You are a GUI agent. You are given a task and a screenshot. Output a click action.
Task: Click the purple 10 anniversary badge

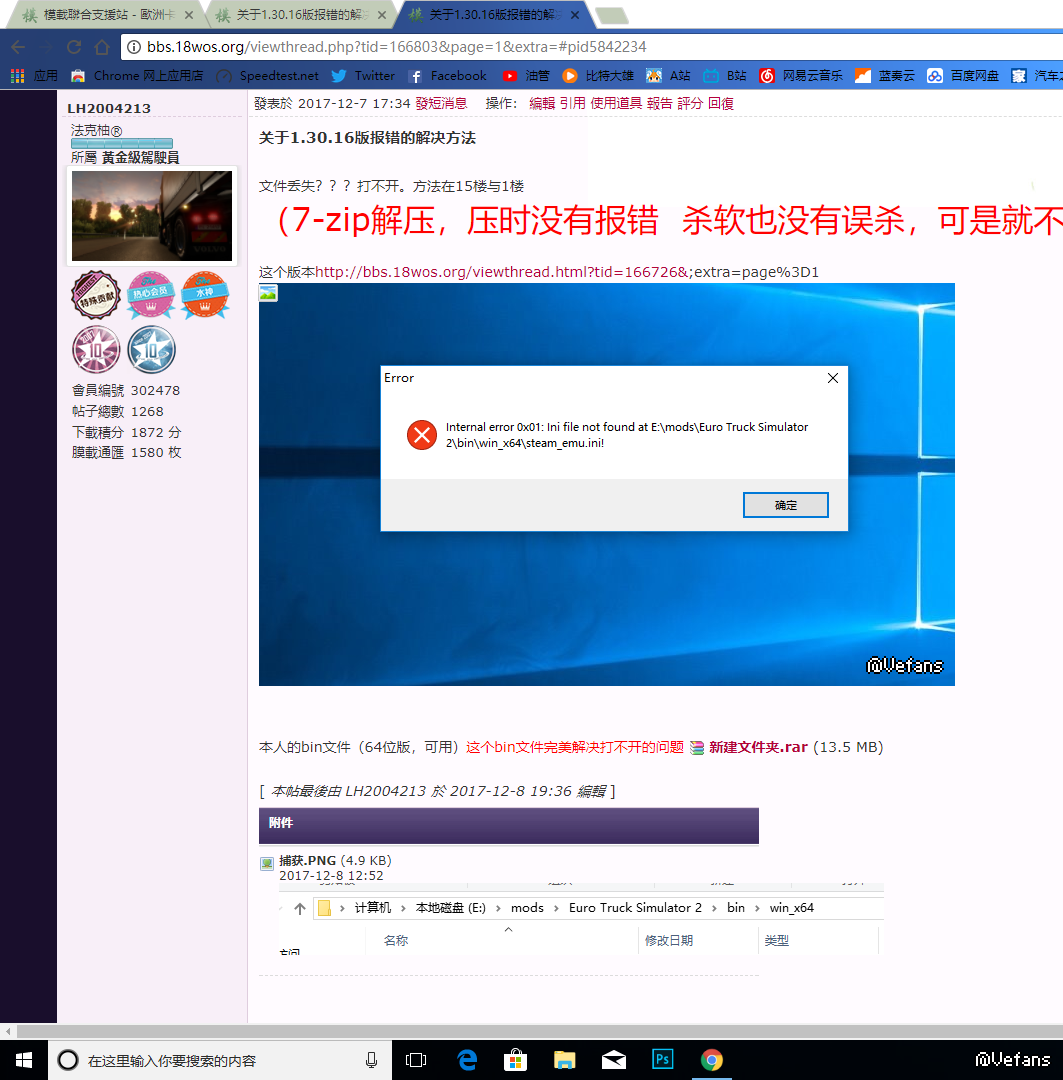(96, 349)
